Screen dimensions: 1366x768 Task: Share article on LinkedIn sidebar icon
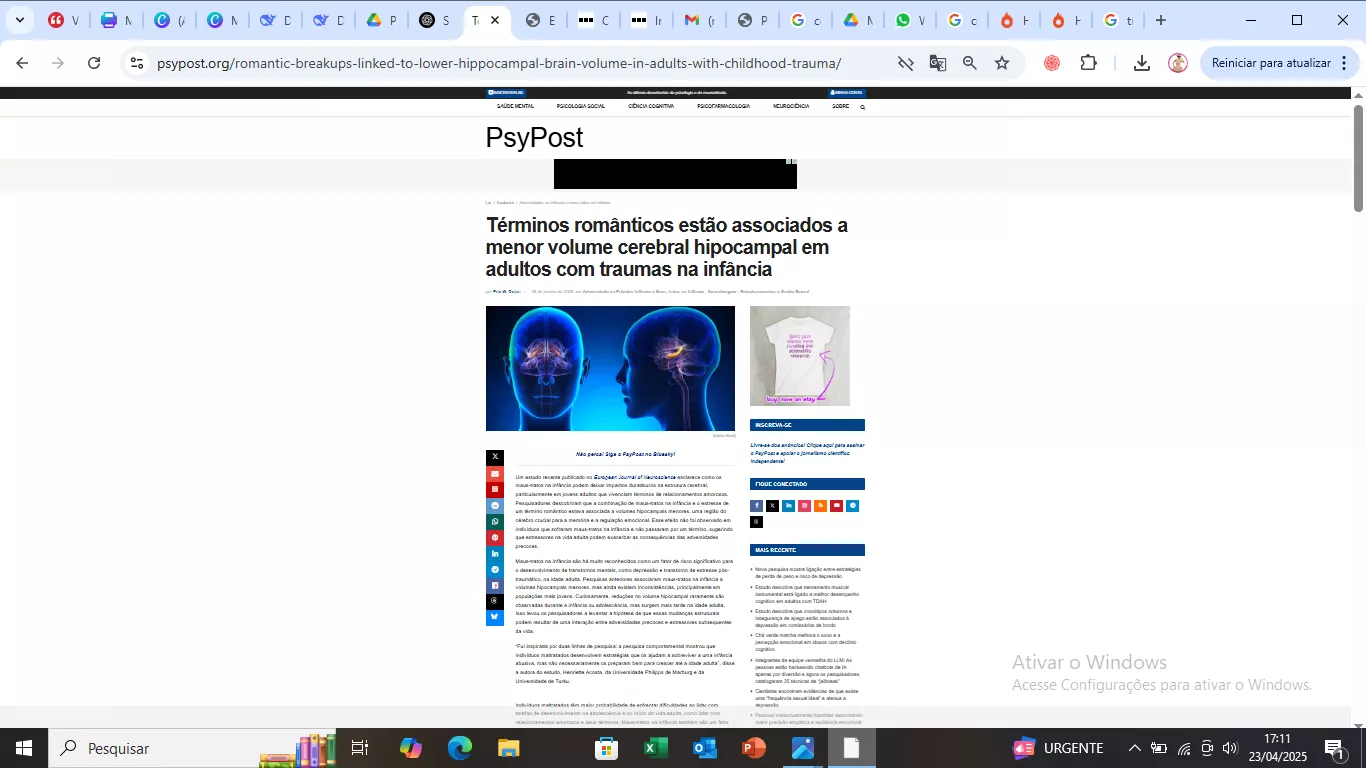tap(494, 553)
